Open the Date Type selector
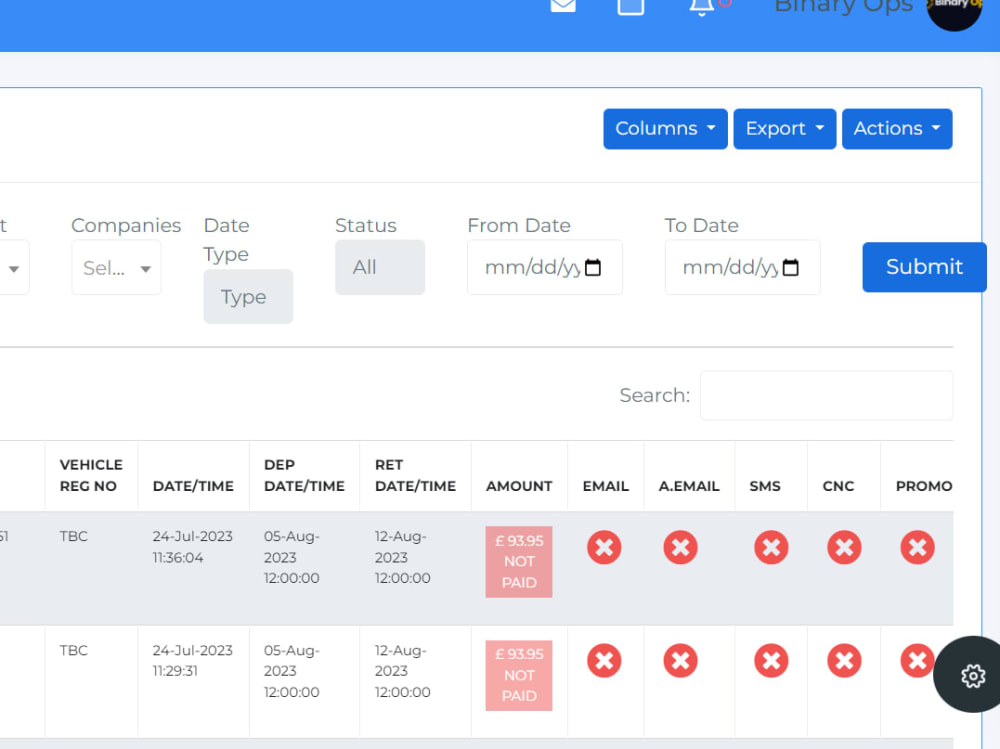The height and width of the screenshot is (749, 1000). tap(248, 297)
